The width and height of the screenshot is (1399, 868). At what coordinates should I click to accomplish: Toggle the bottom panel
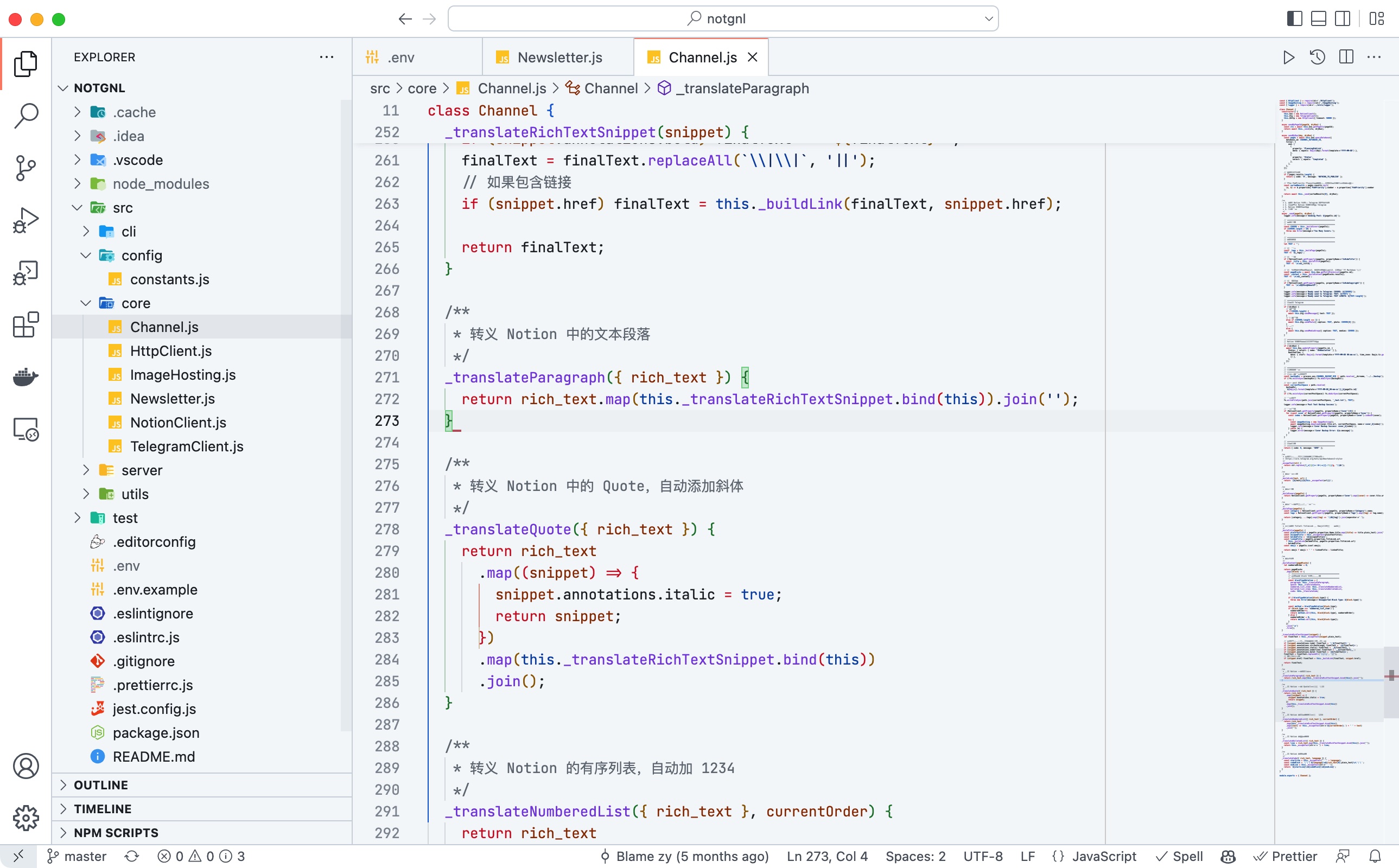click(1319, 19)
